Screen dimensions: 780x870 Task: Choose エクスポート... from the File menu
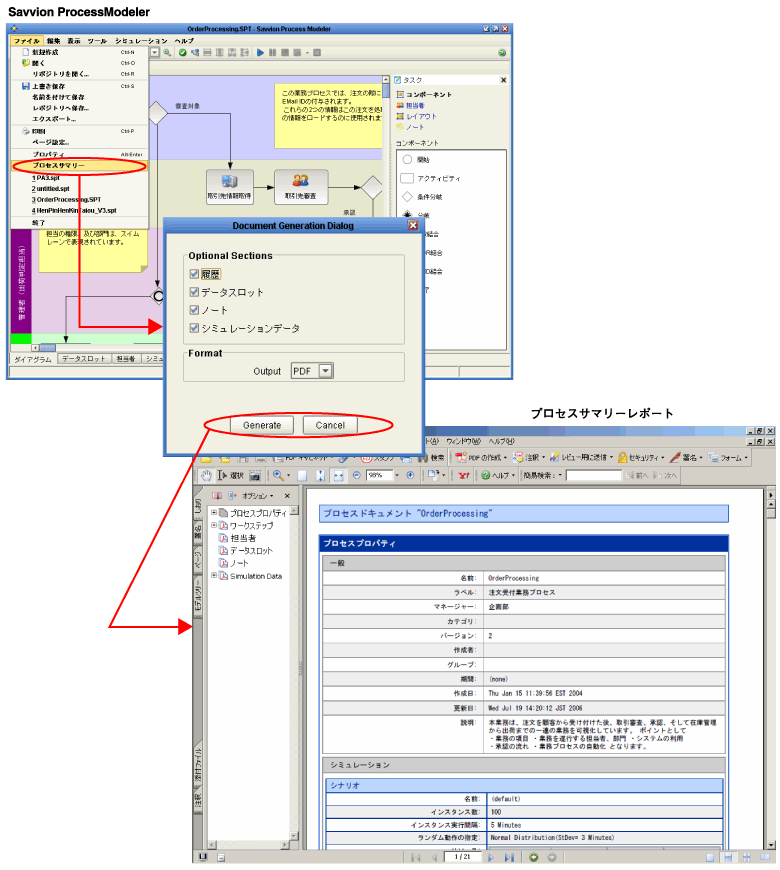coord(79,119)
